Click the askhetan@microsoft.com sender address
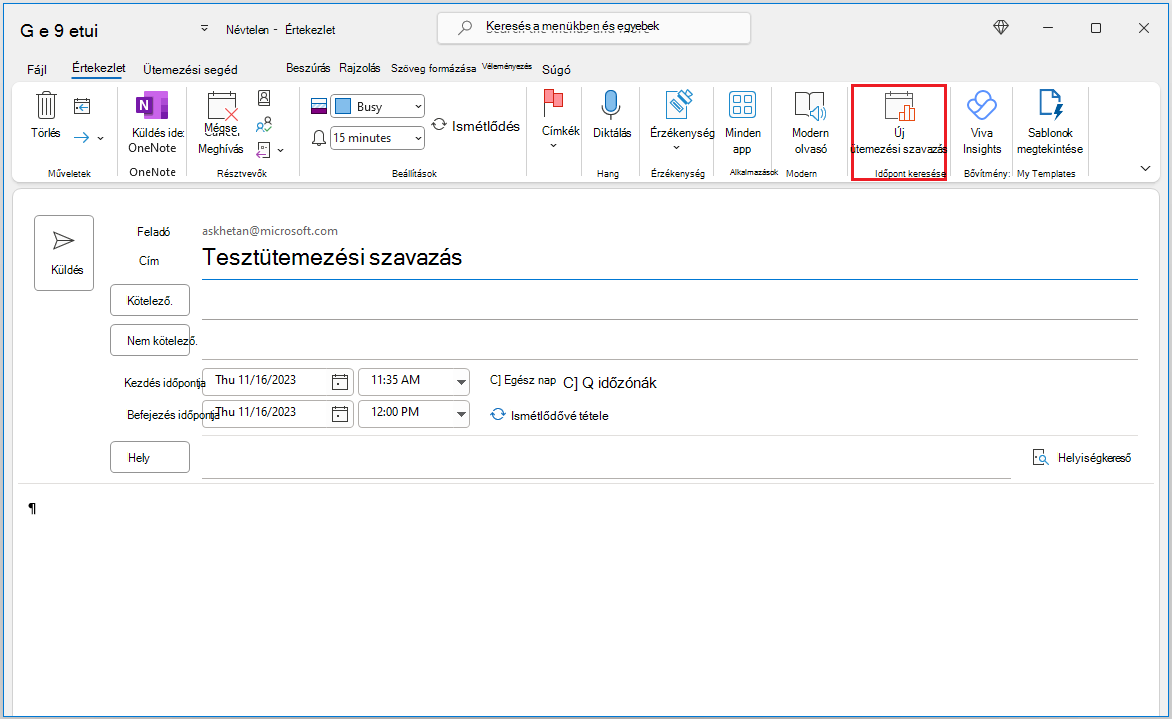 coord(270,231)
